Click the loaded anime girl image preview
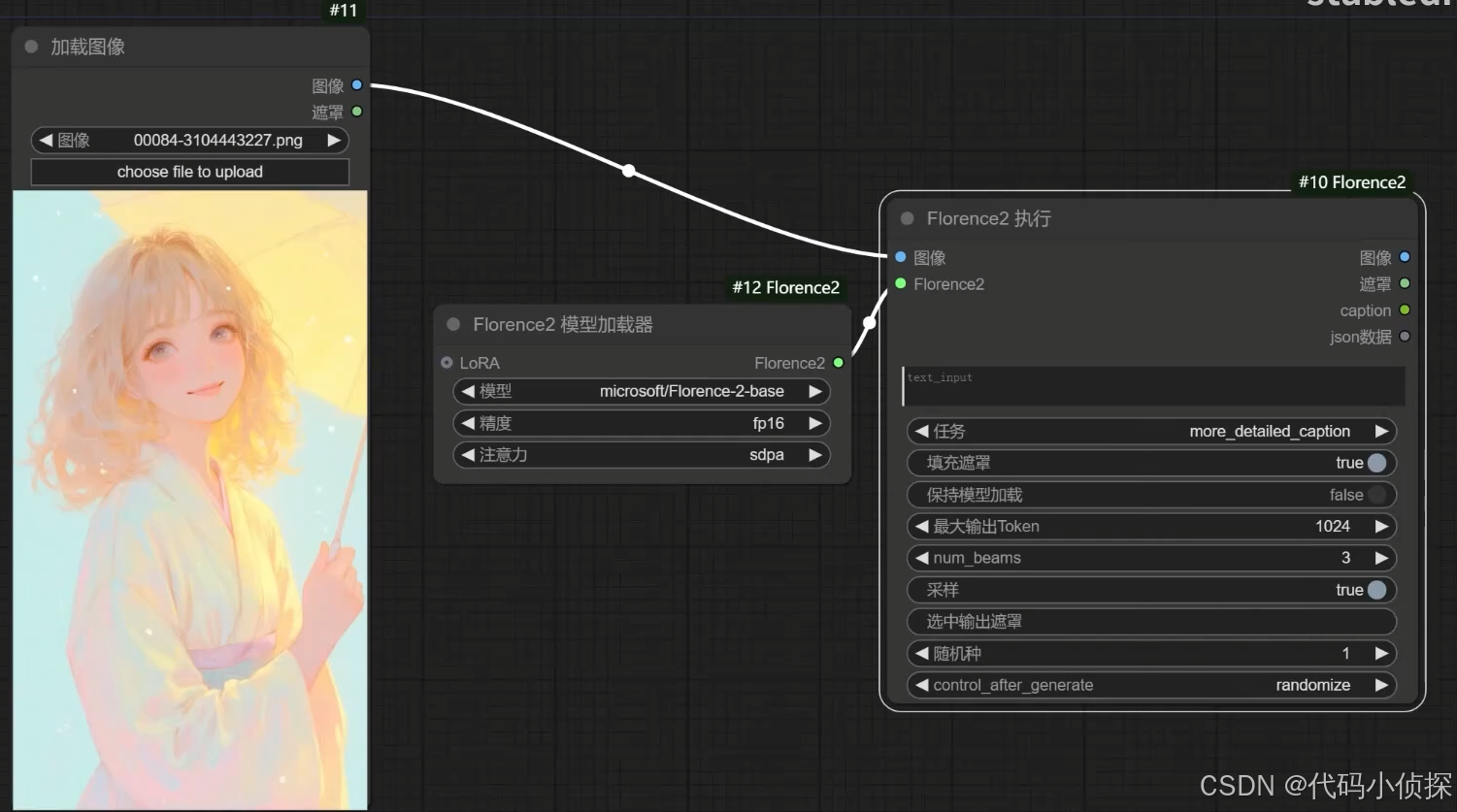 coord(190,500)
